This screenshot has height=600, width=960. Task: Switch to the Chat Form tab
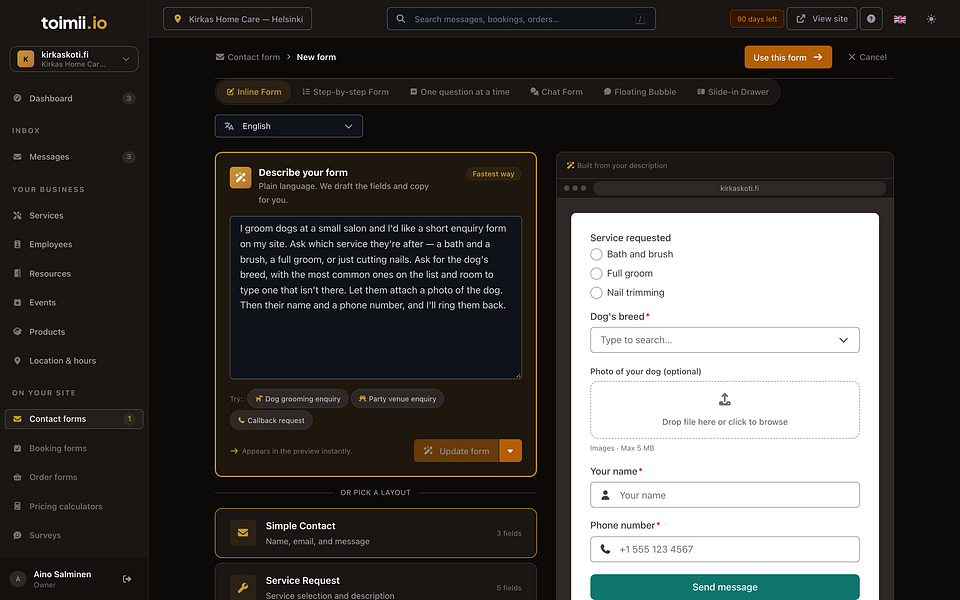[x=556, y=92]
